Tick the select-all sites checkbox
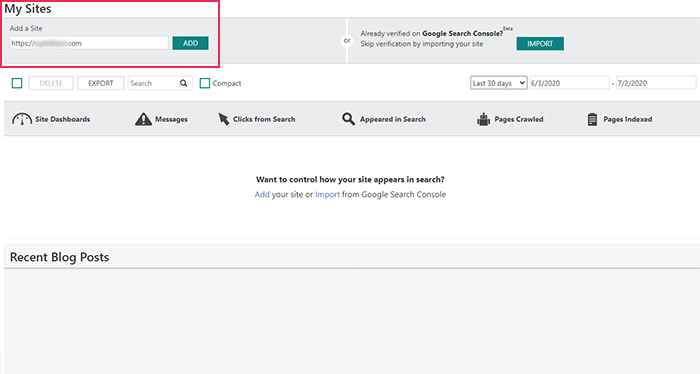The image size is (700, 374). (x=17, y=83)
